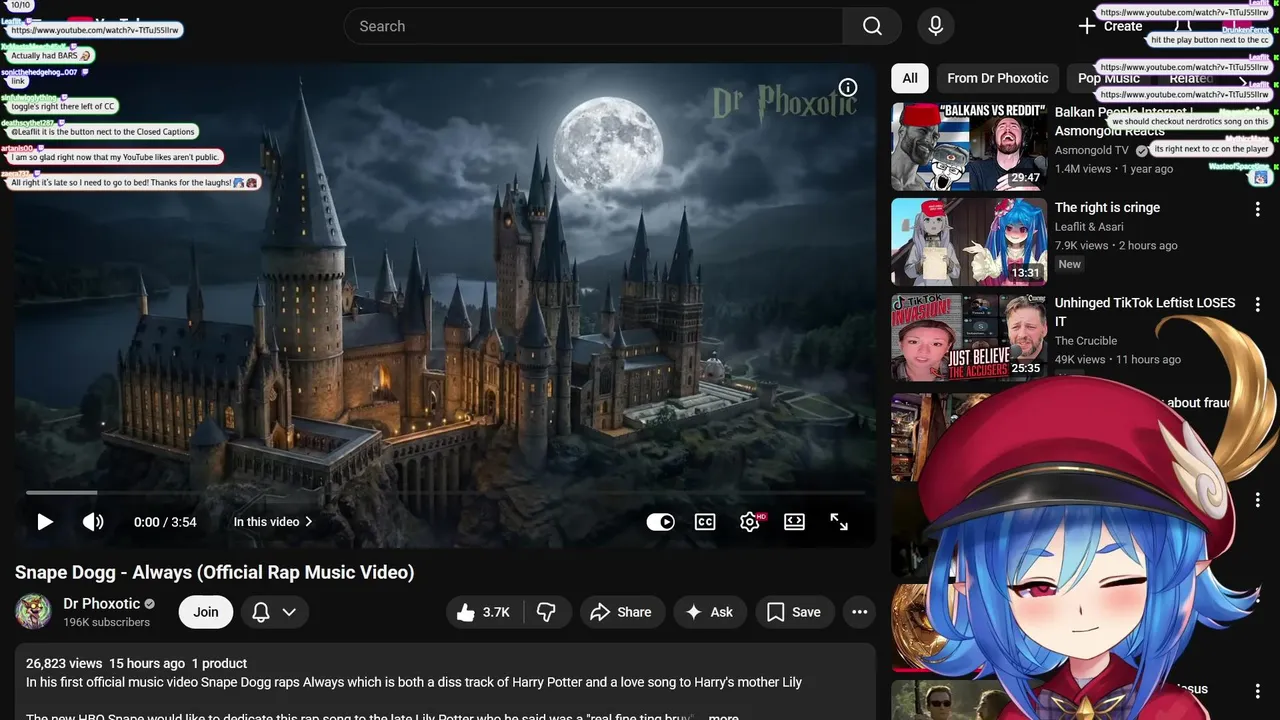The height and width of the screenshot is (720, 1280).
Task: Open 'Unhinged TikTok Leftist' thumbnail
Action: [969, 337]
